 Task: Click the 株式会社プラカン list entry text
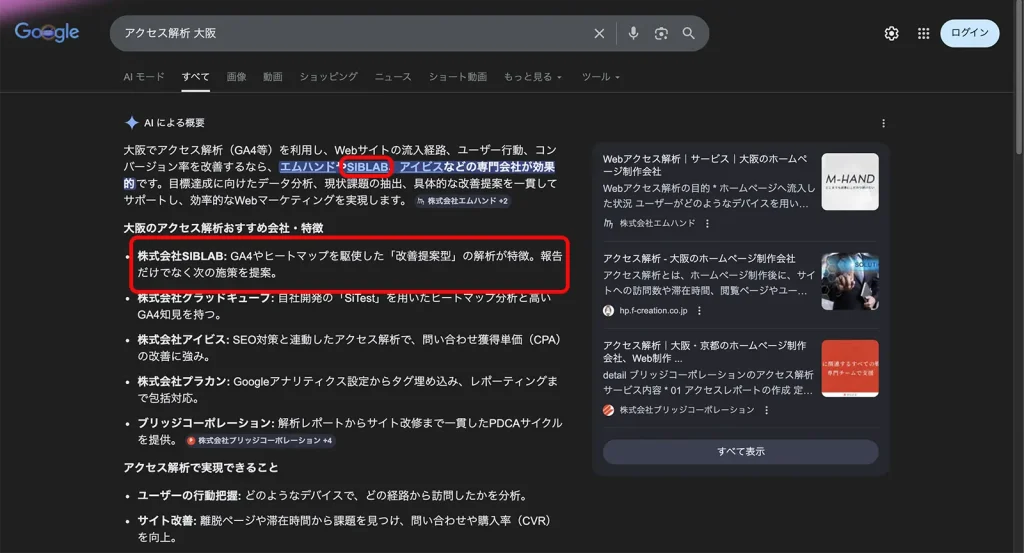[347, 389]
